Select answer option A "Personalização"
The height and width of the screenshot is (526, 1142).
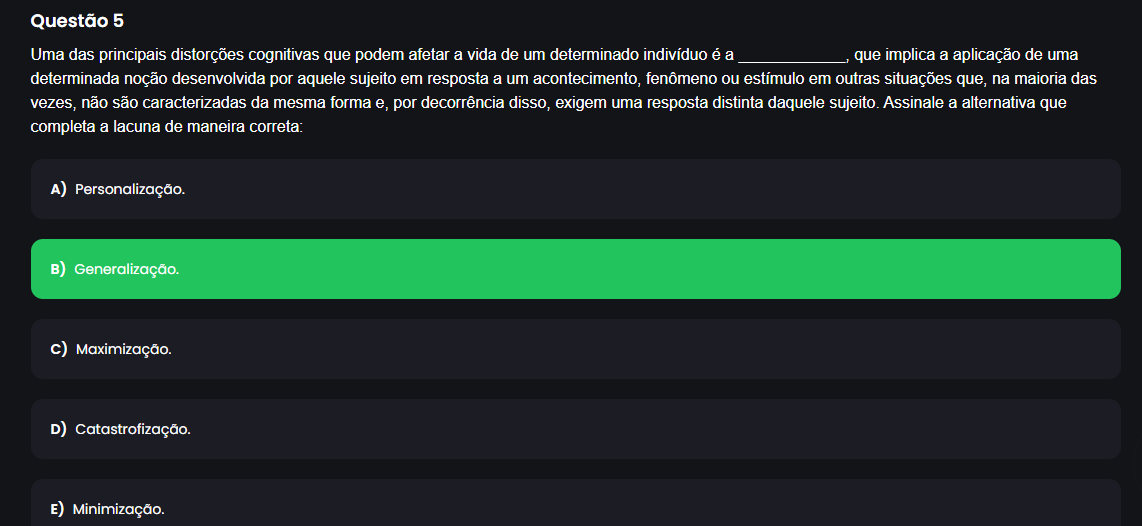(x=575, y=189)
